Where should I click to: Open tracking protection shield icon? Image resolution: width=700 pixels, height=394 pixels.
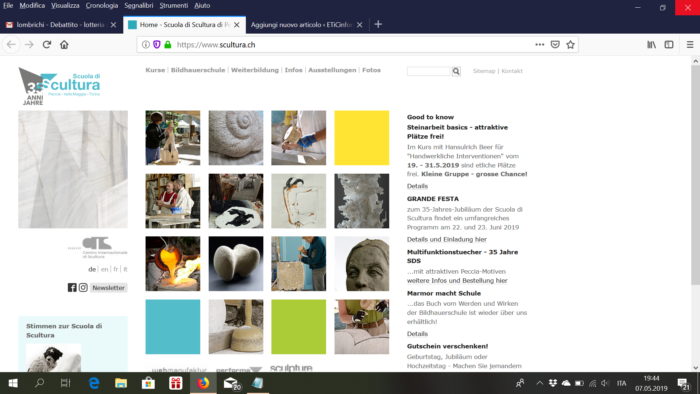157,45
